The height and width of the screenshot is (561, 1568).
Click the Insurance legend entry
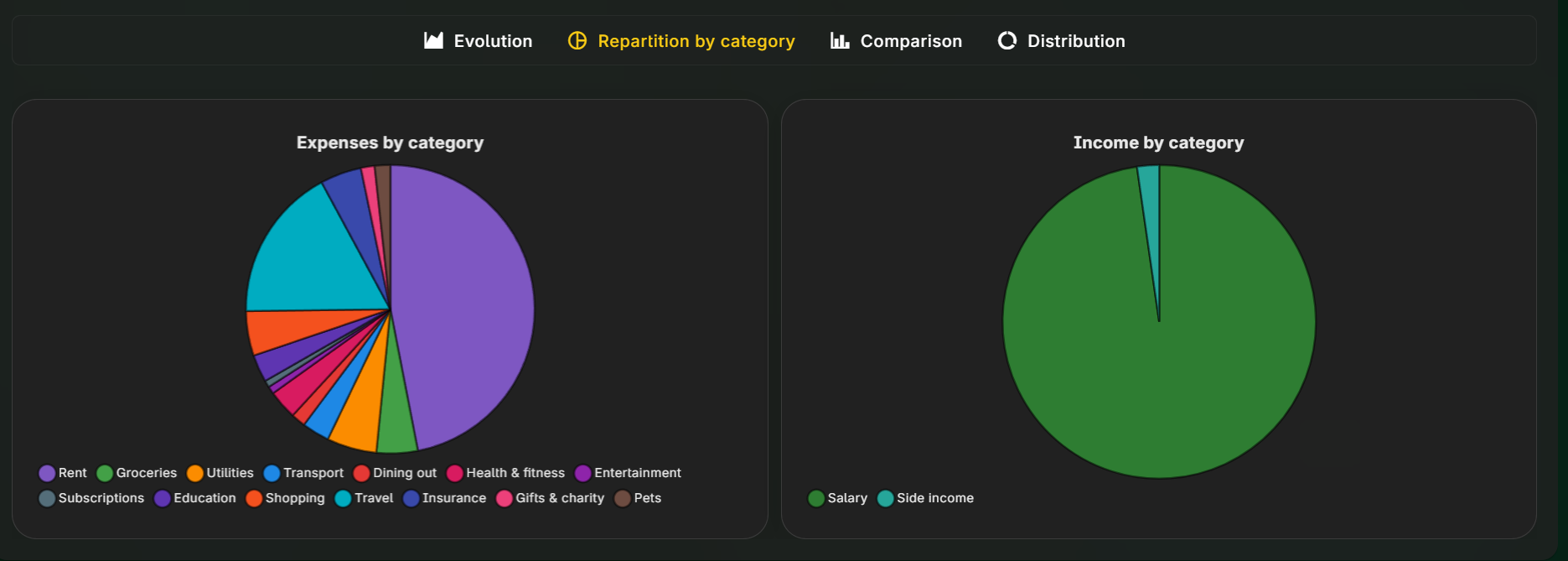pyautogui.click(x=445, y=497)
